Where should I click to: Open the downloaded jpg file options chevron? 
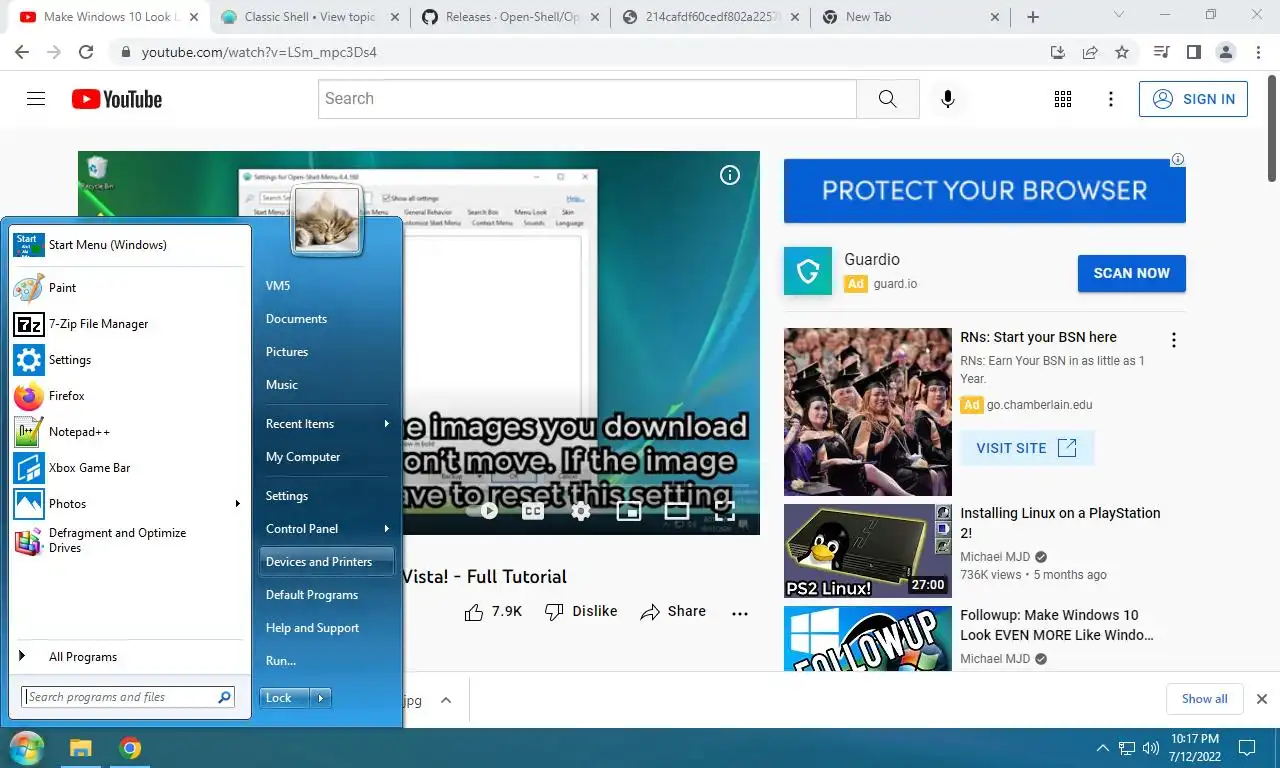click(446, 701)
